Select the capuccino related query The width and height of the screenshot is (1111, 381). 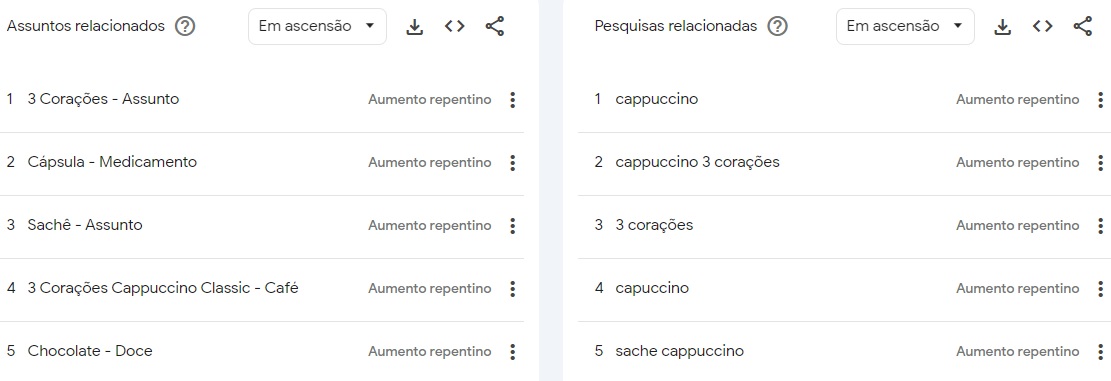click(652, 288)
